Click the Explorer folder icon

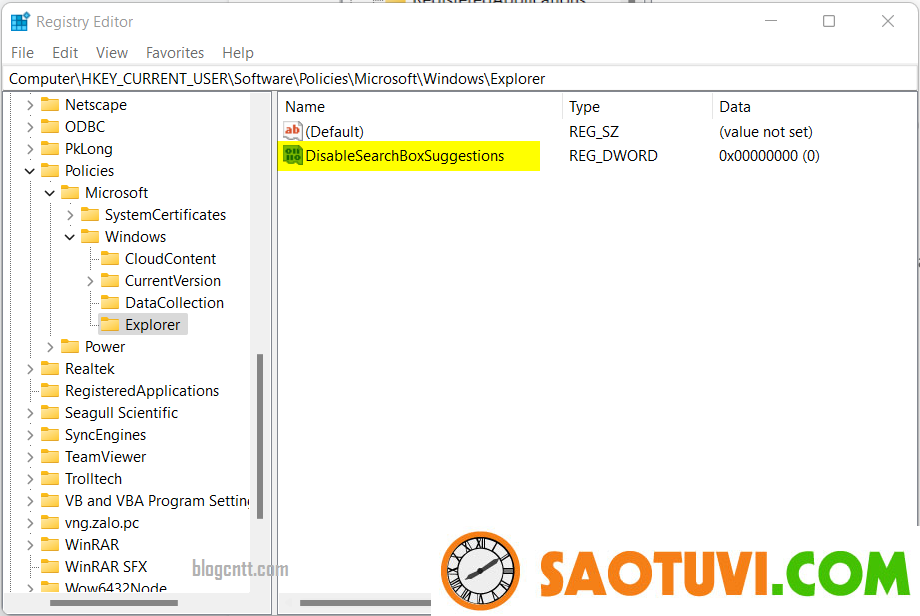tap(110, 324)
